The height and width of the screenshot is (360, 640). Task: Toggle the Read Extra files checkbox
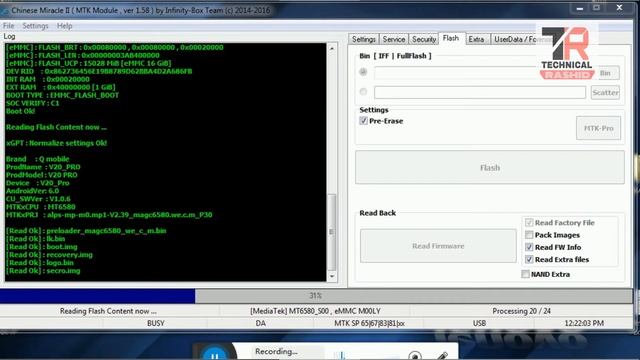click(529, 259)
